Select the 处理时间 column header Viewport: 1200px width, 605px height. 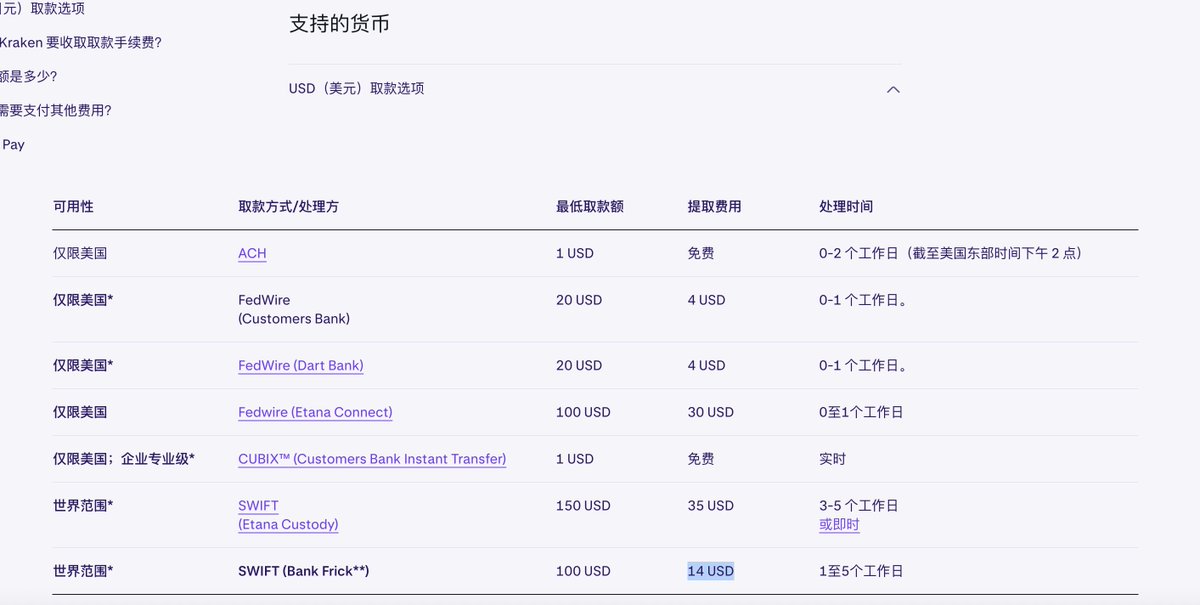point(846,206)
